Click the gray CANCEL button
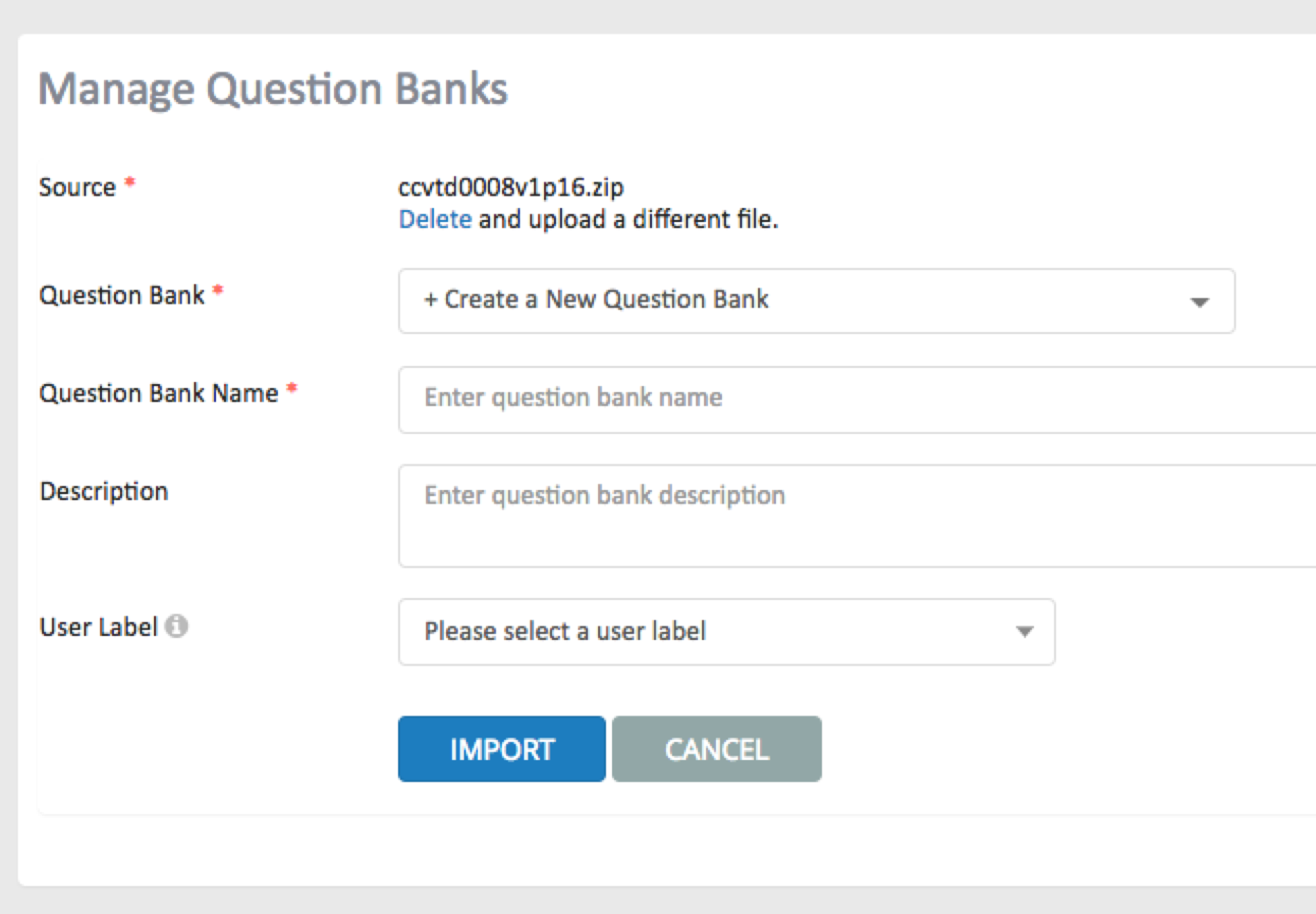1316x914 pixels. (717, 749)
